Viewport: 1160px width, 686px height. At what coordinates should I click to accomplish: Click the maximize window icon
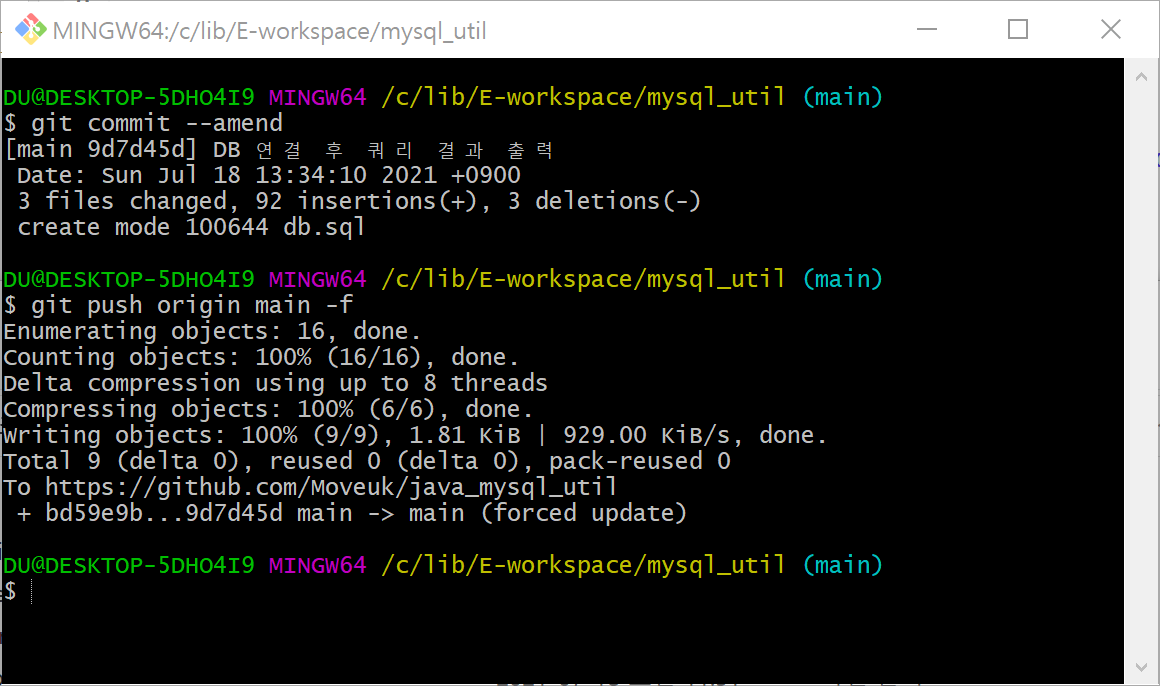pyautogui.click(x=1018, y=30)
